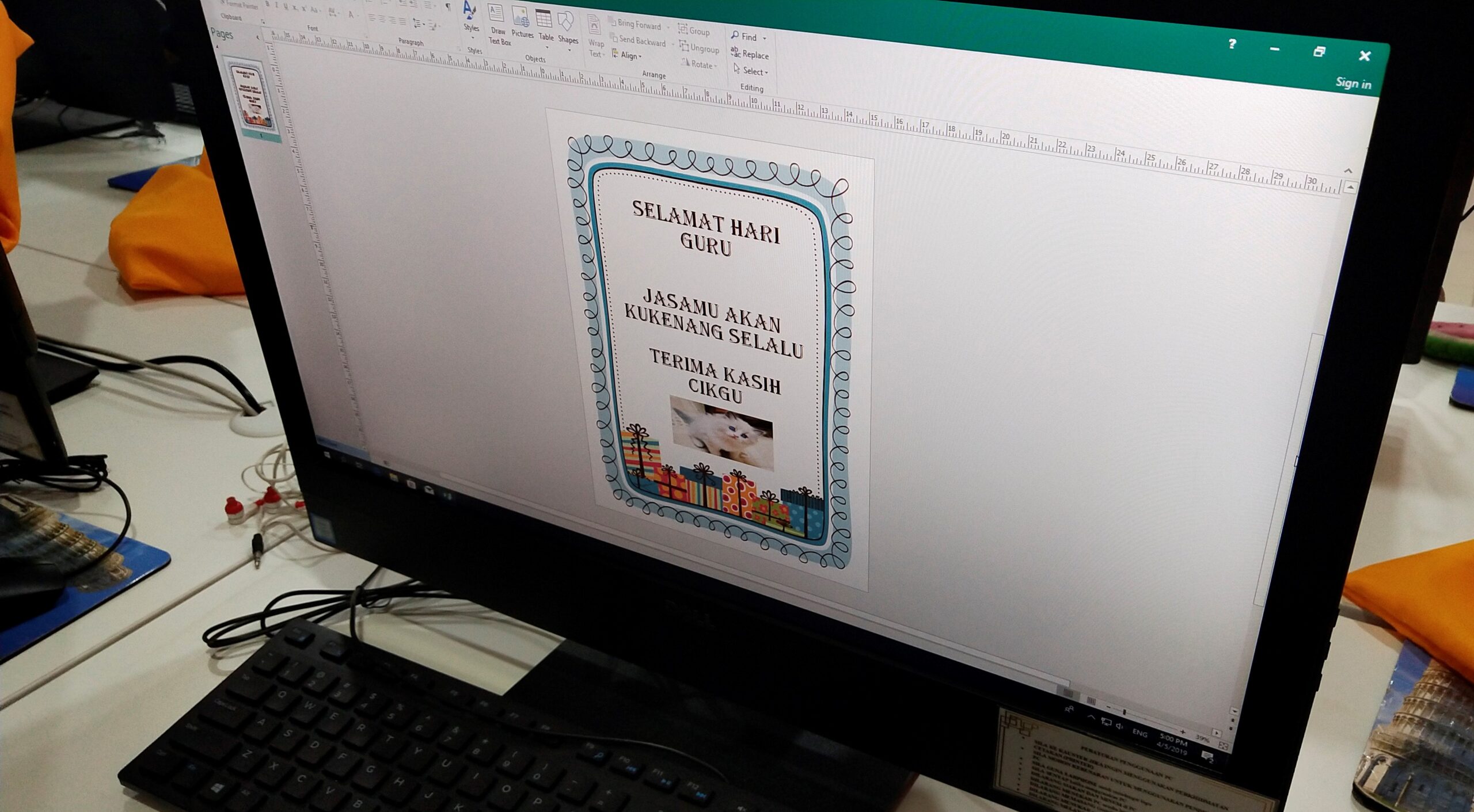
Task: Click Bring Forward
Action: click(635, 24)
